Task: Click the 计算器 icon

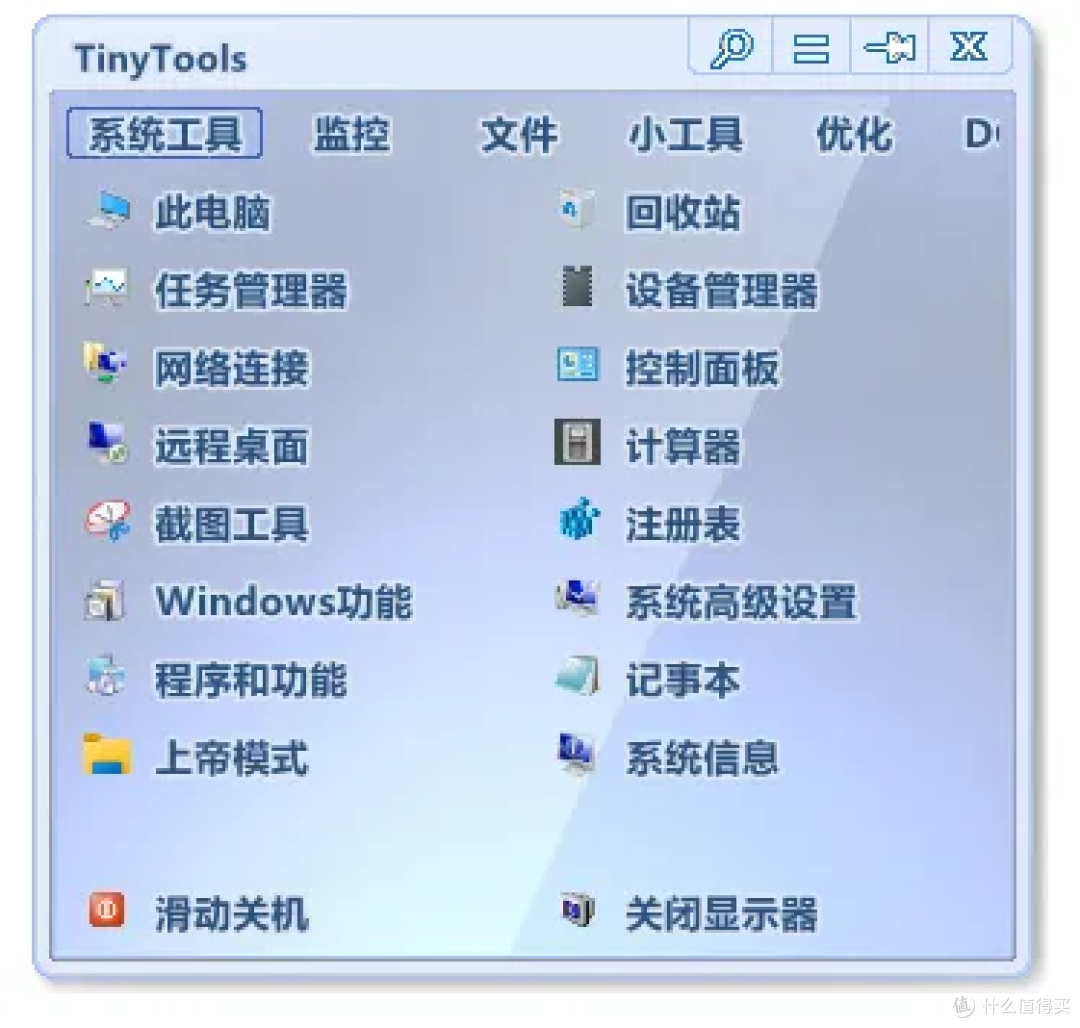Action: tap(577, 442)
